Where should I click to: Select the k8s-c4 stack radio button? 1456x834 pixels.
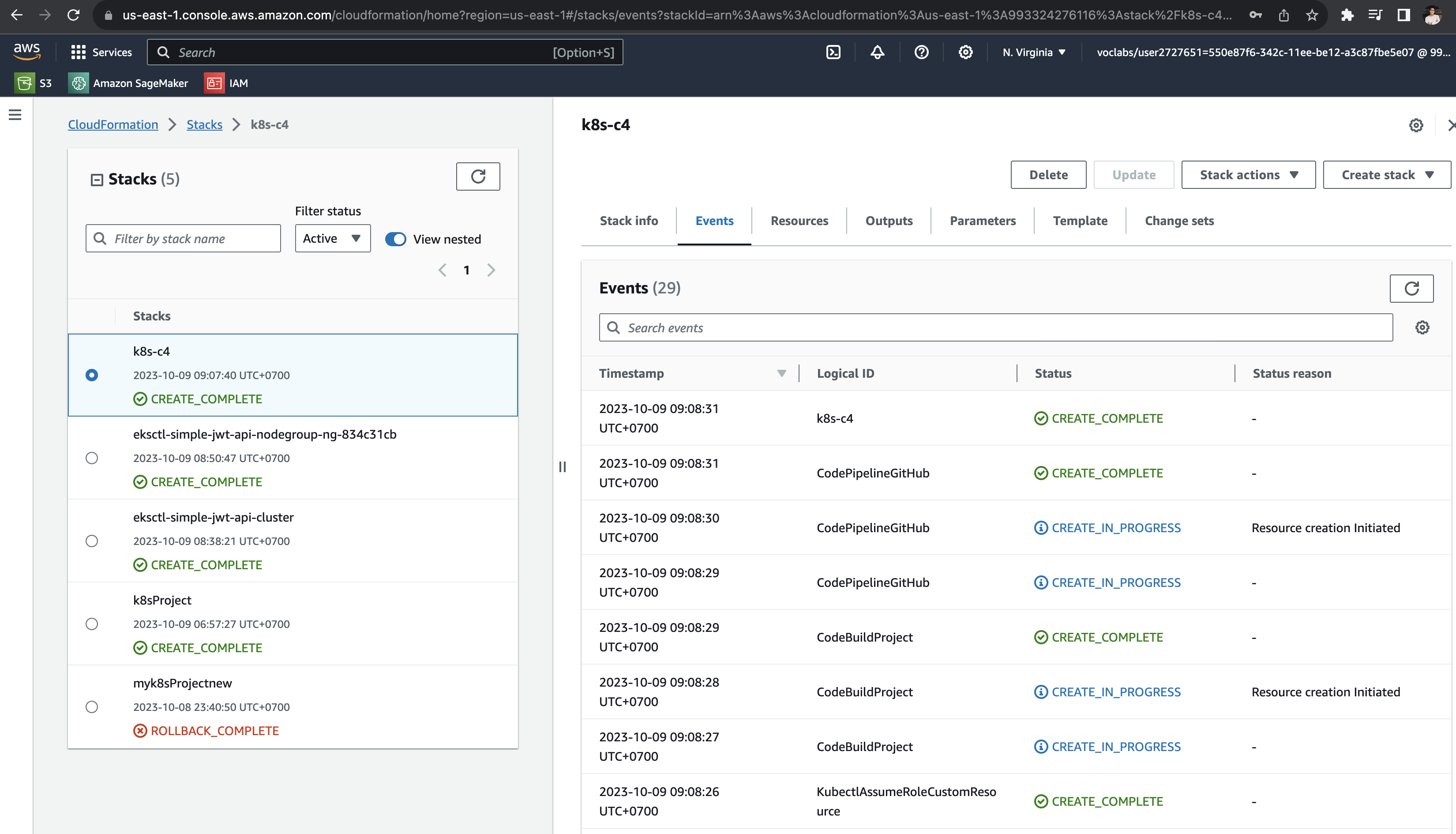[92, 375]
